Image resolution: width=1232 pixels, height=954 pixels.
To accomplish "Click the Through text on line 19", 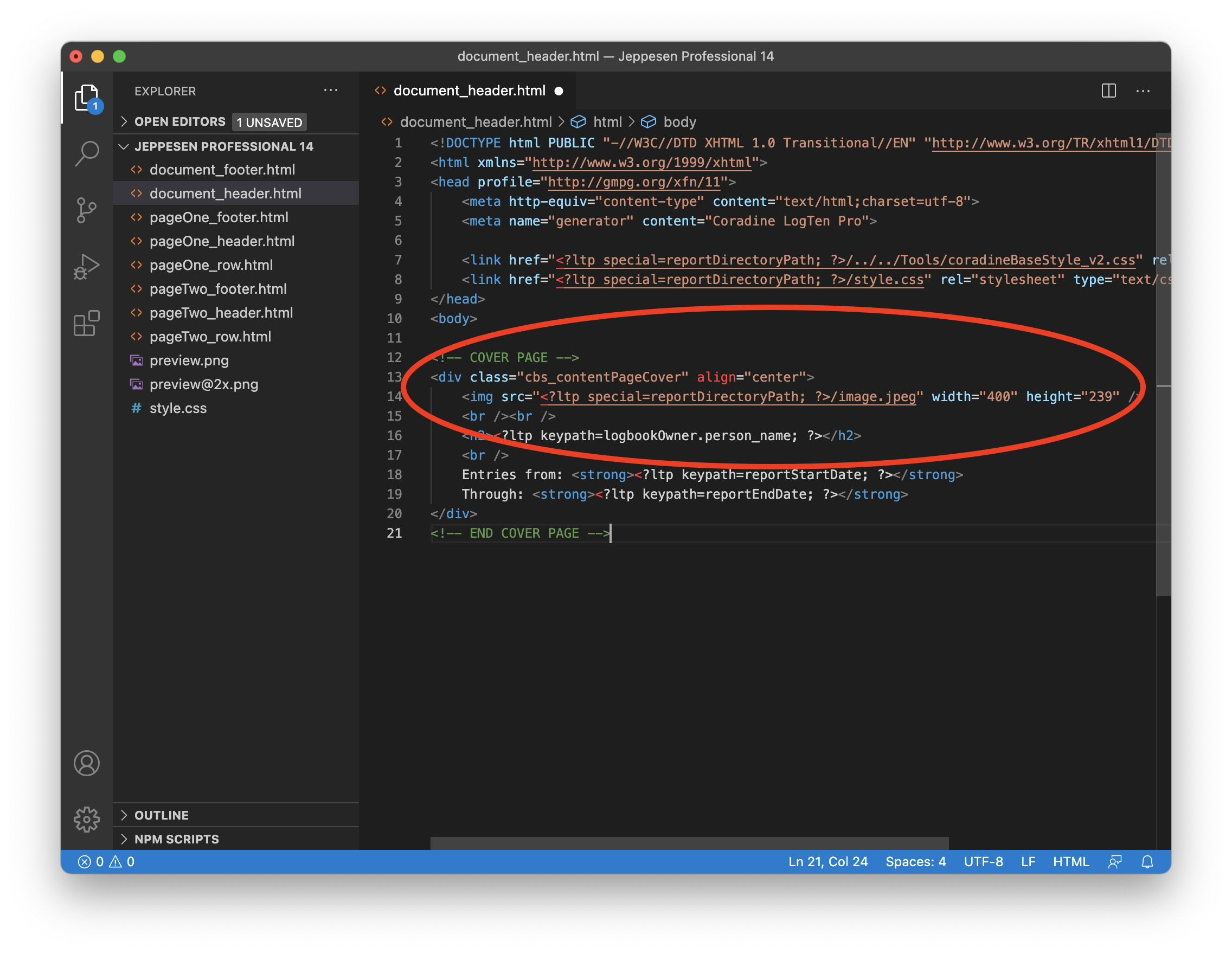I will [492, 494].
